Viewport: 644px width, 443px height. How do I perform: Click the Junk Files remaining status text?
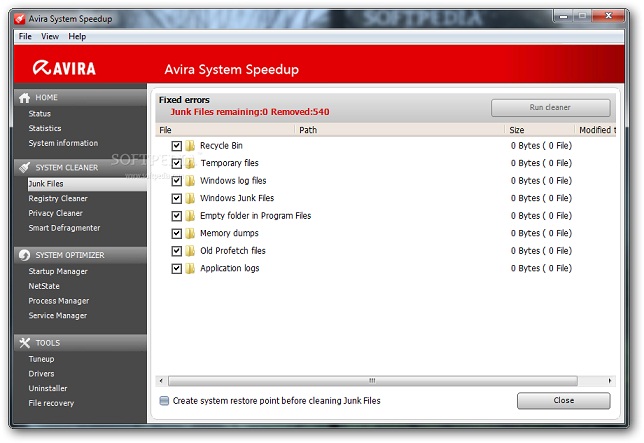(x=250, y=112)
